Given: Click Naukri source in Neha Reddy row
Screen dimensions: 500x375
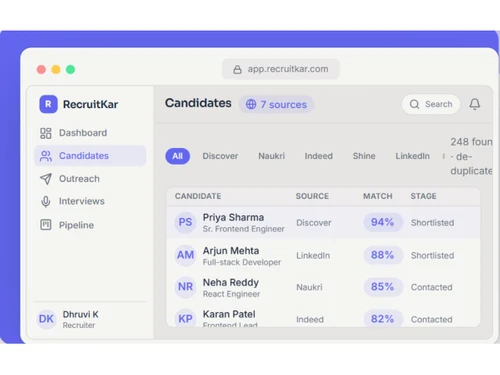Looking at the screenshot, I should tap(309, 287).
